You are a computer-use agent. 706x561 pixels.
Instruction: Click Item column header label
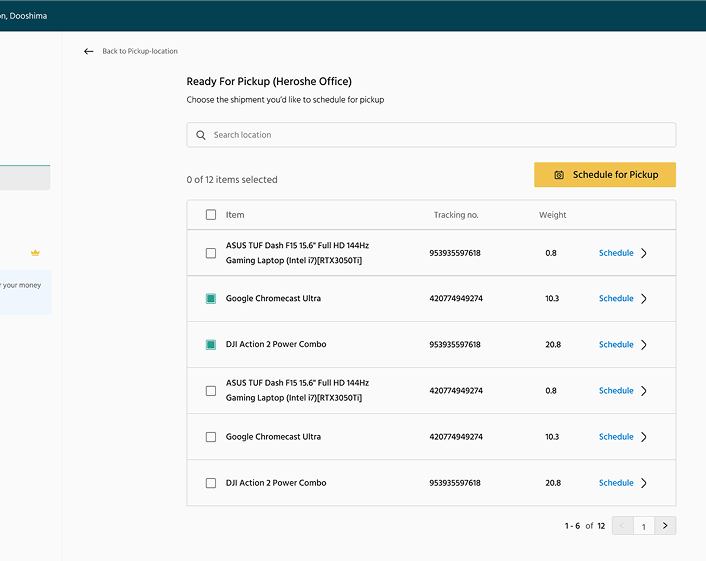pyautogui.click(x=235, y=215)
